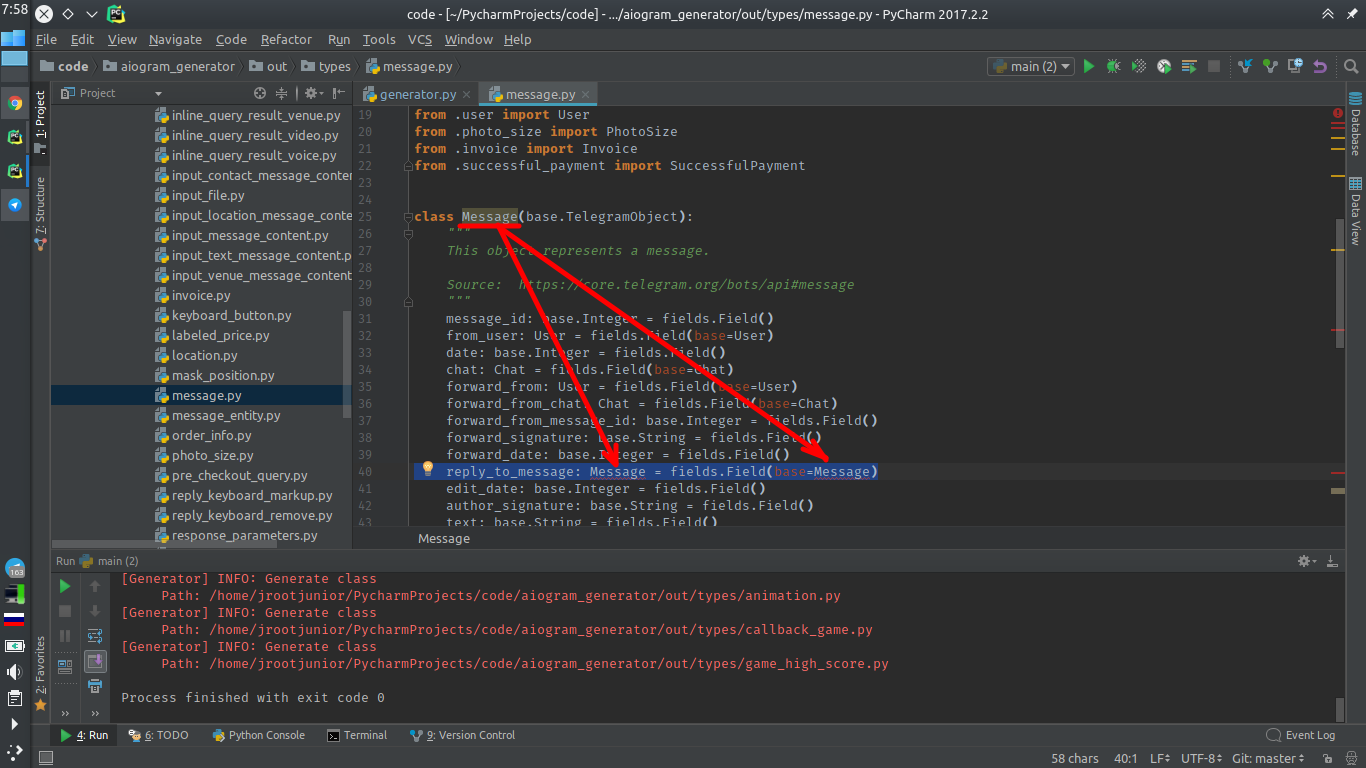Click Up the stack trace arrow
This screenshot has height=768, width=1366.
95,586
